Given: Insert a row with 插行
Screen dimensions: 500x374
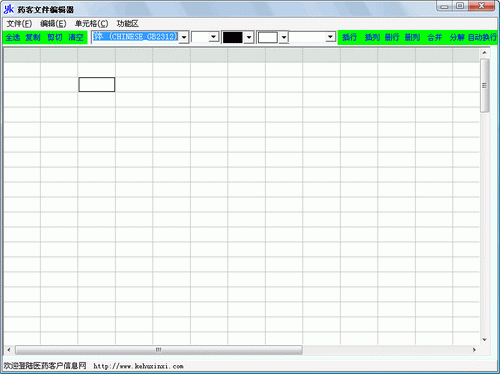Looking at the screenshot, I should coord(349,37).
